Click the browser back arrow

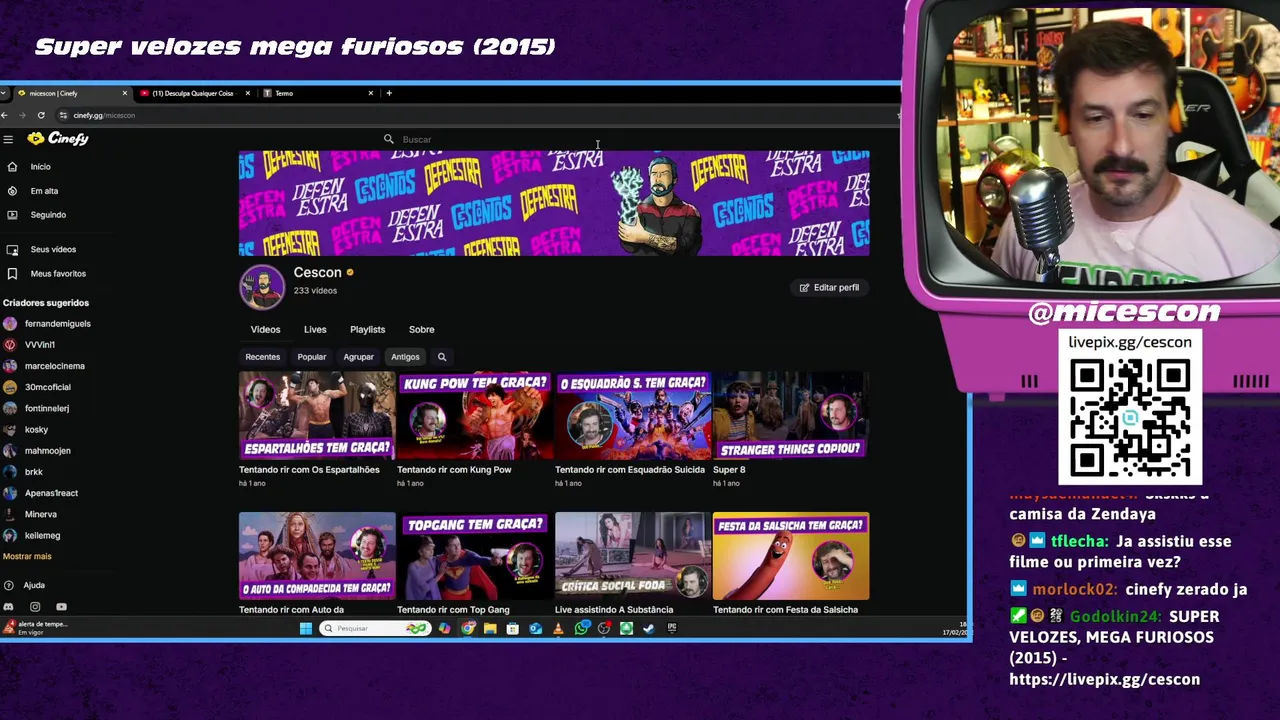coord(5,115)
